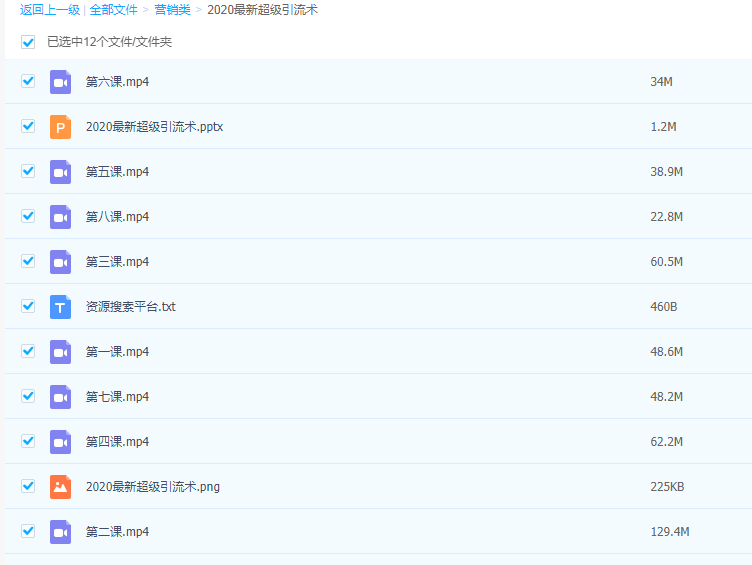Screen dimensions: 752x565
Task: Open the file named 第六课.mp4
Action: (x=117, y=82)
